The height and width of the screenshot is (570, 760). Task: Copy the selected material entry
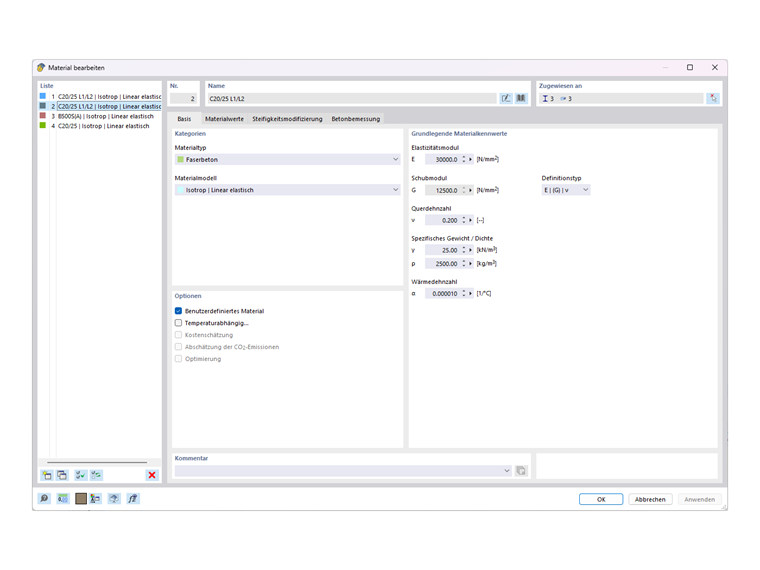63,475
